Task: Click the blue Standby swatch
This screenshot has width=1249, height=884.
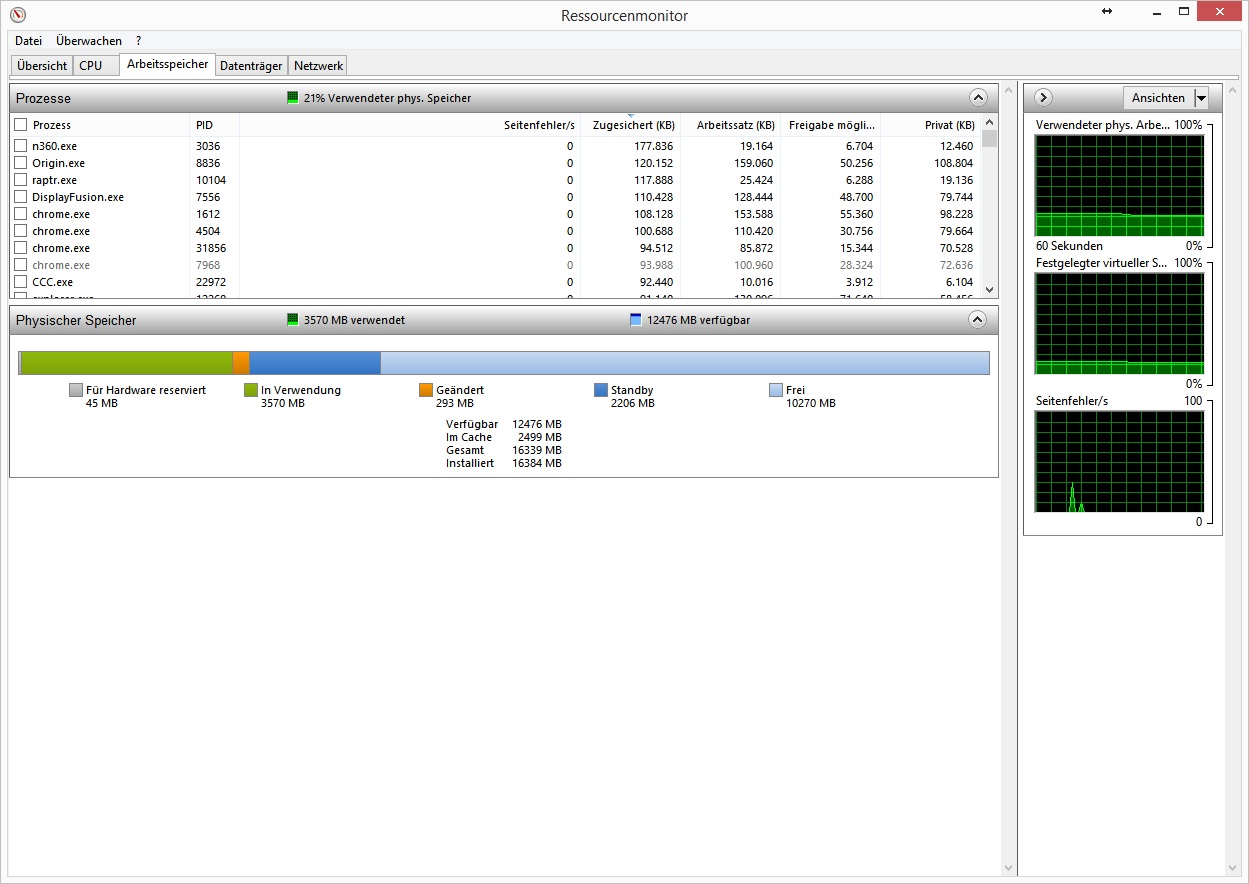Action: coord(601,390)
